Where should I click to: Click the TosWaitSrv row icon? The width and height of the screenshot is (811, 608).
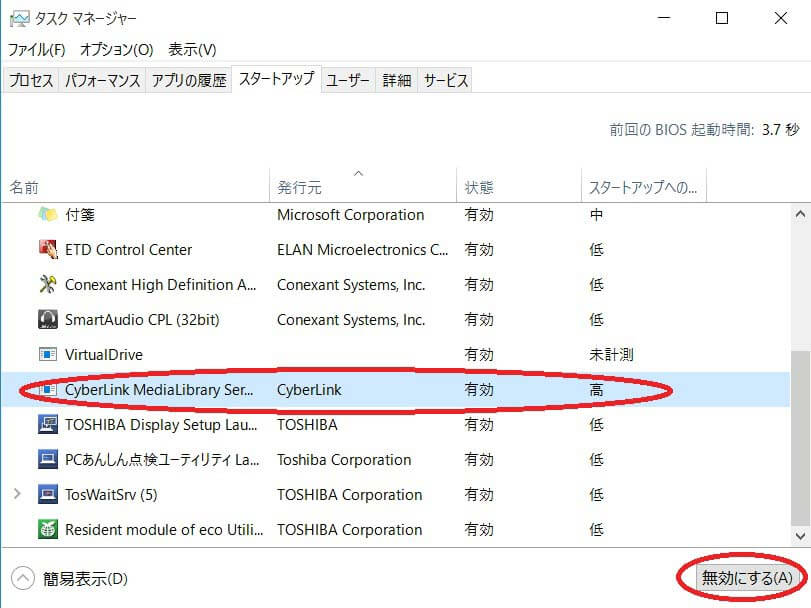click(48, 495)
